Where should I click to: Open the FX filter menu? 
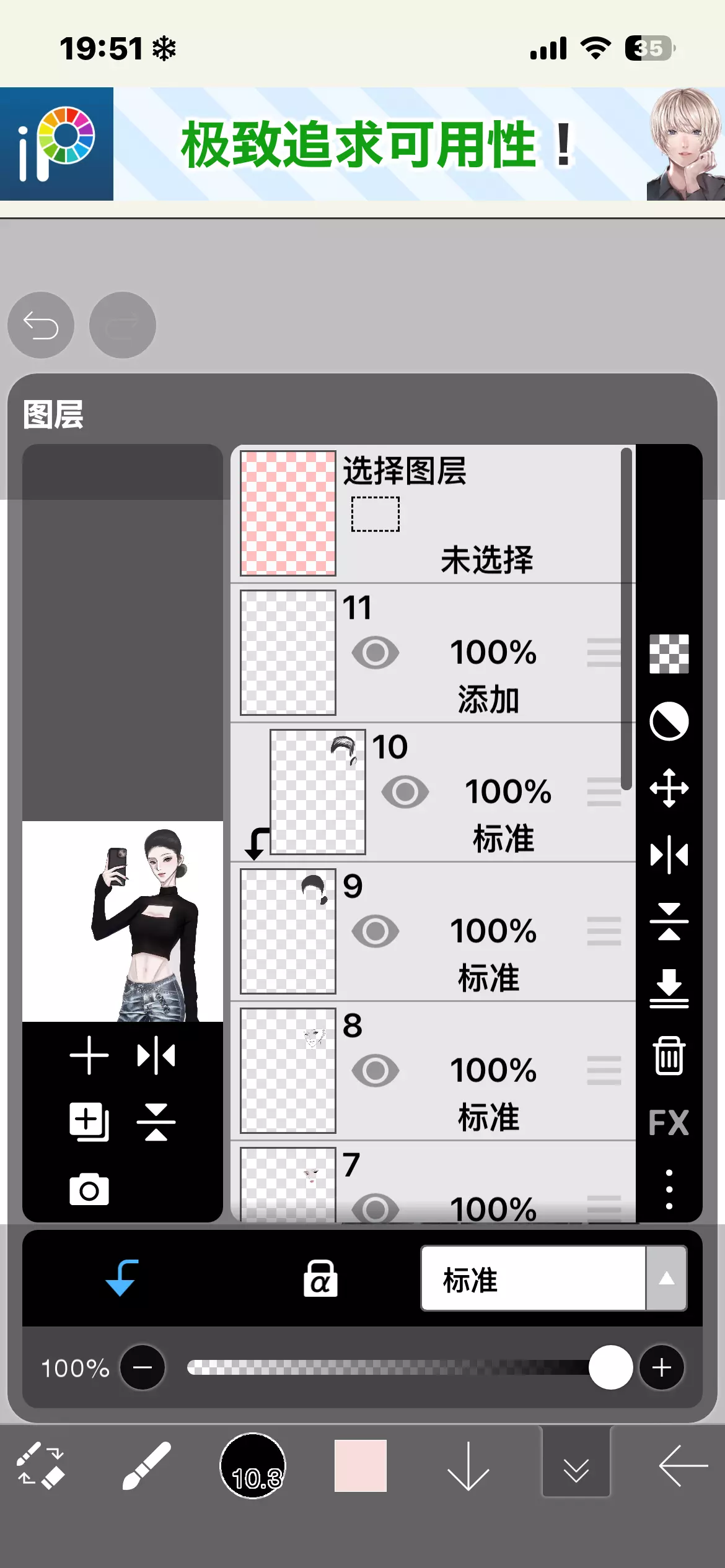669,1122
